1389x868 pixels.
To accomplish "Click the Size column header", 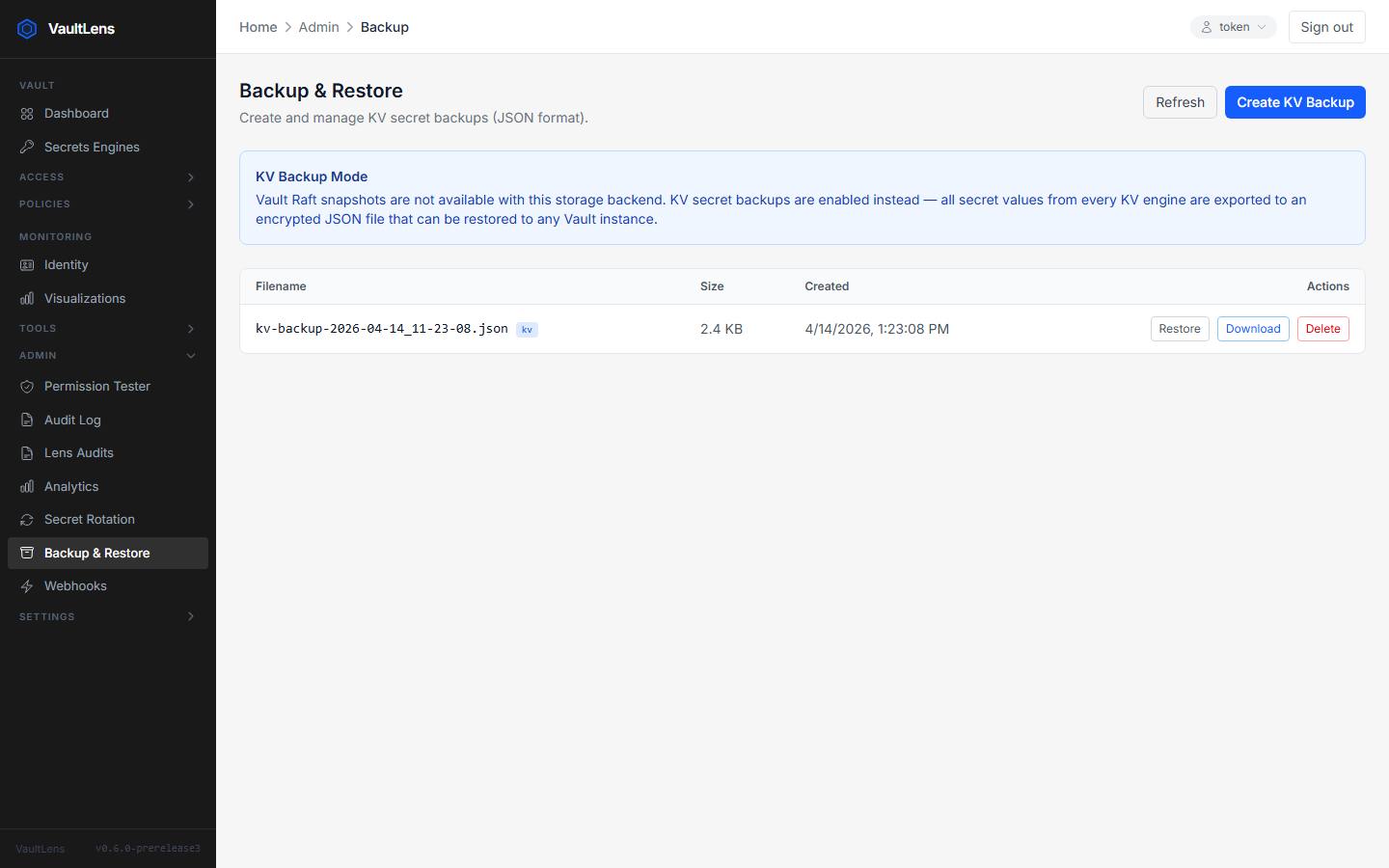I will 712,286.
